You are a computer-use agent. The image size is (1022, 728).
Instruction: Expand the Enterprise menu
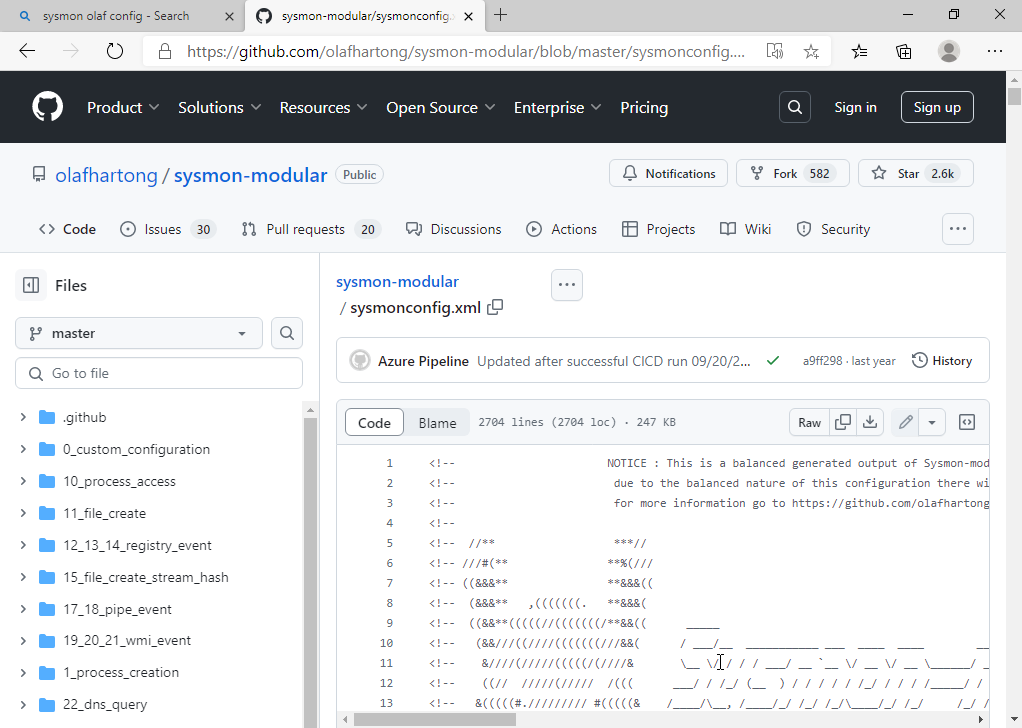click(x=557, y=108)
